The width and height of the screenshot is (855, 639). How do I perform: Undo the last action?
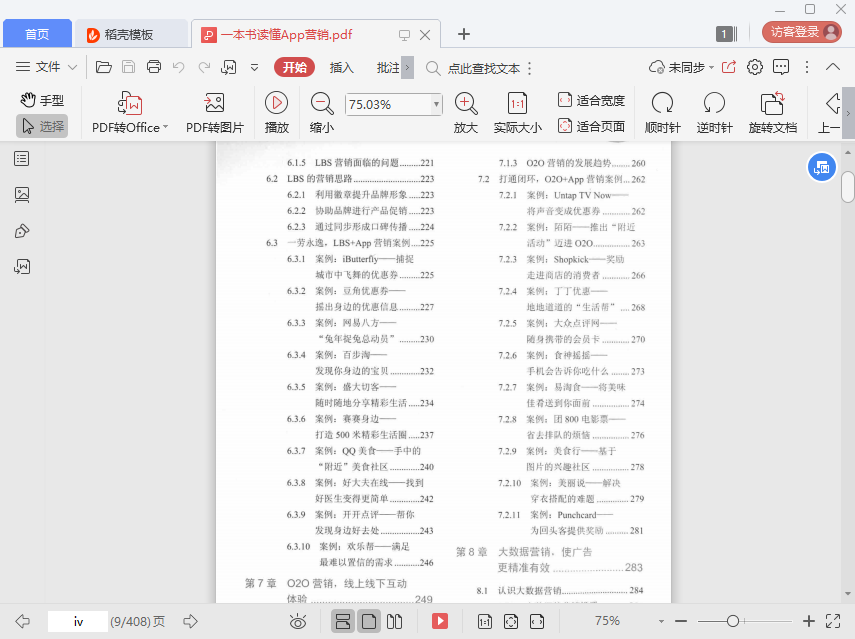coord(178,67)
